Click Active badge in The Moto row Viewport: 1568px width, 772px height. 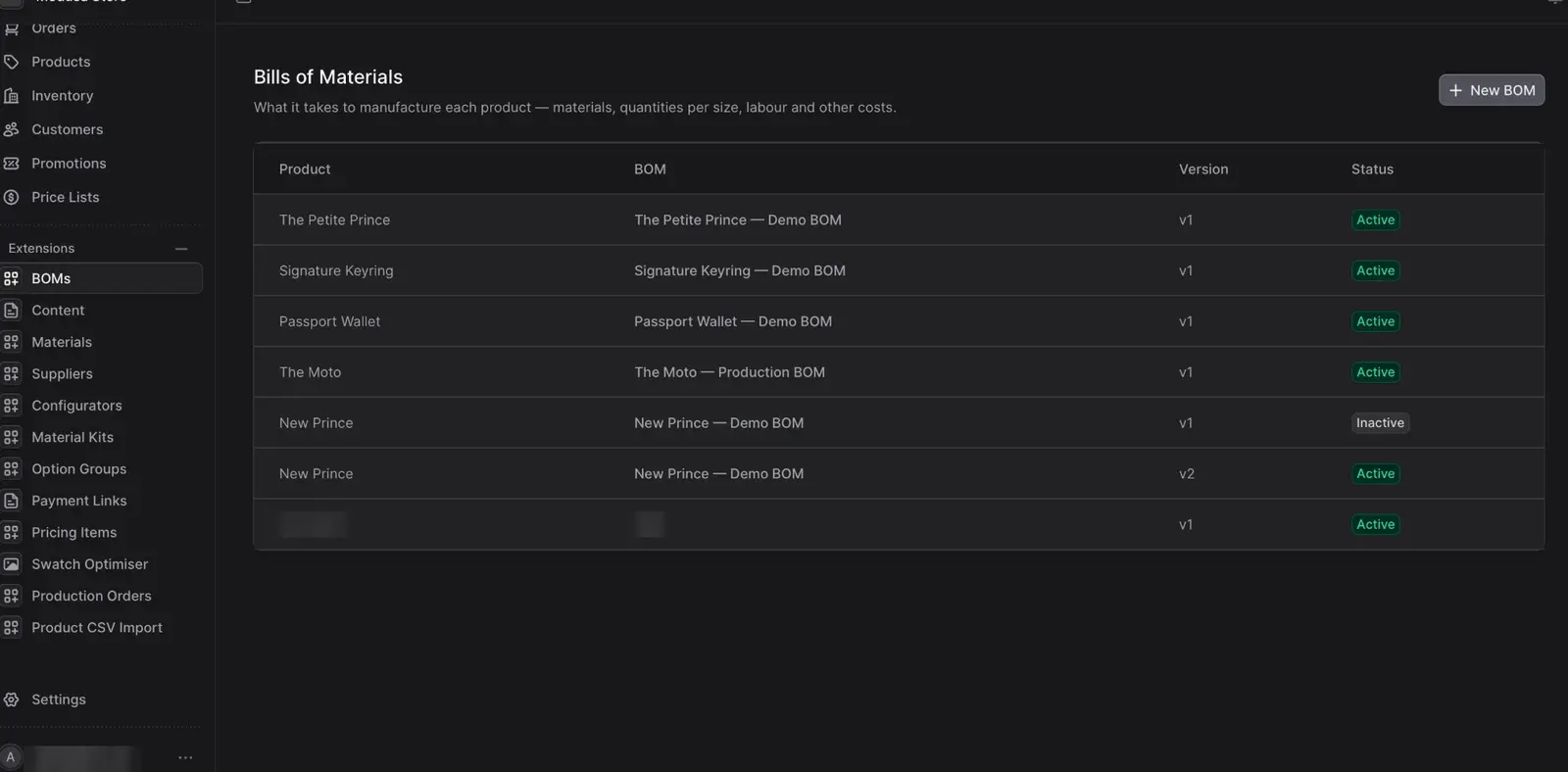[x=1375, y=372]
